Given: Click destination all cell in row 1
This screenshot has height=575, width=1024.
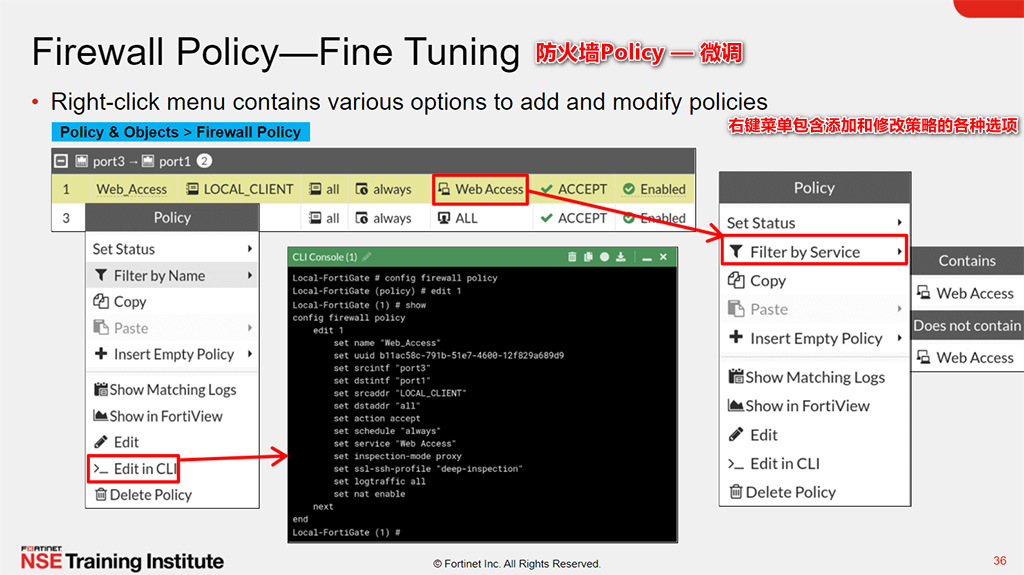Looking at the screenshot, I should tap(324, 189).
